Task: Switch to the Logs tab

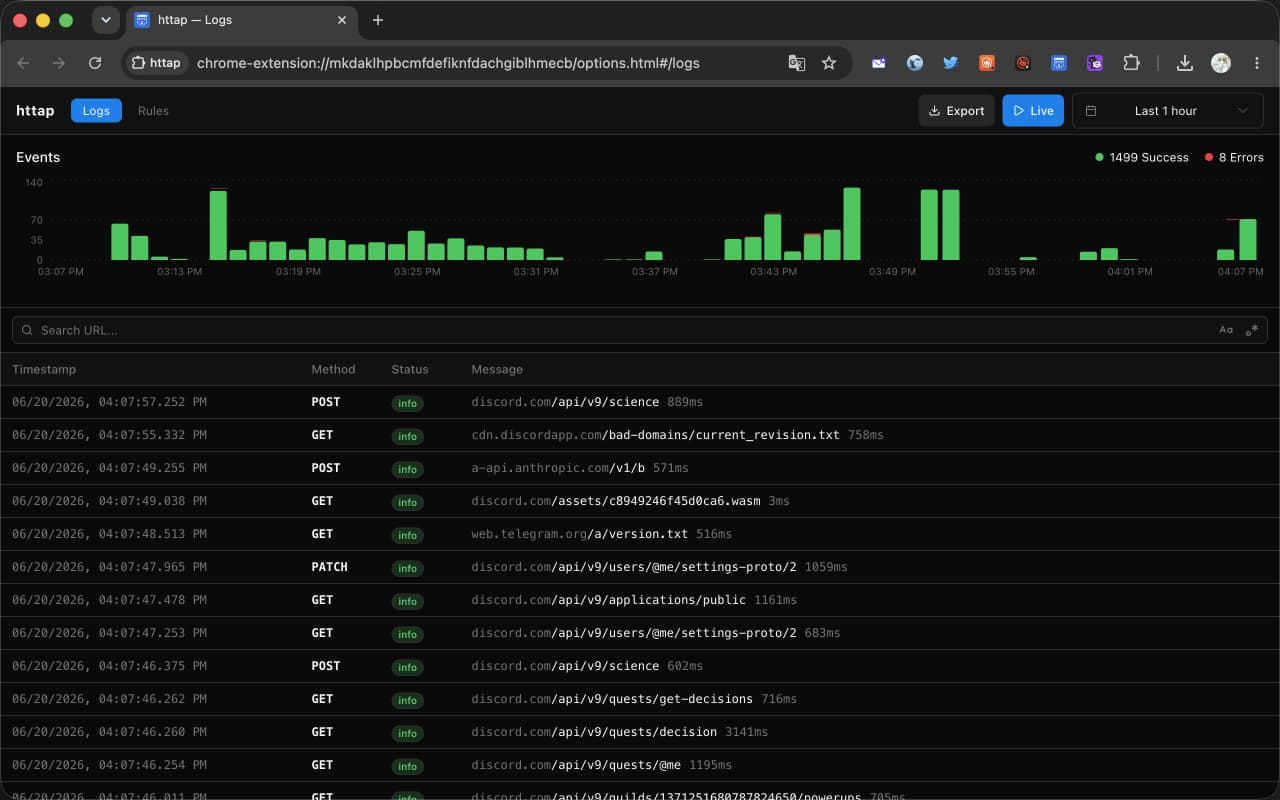Action: tap(96, 111)
